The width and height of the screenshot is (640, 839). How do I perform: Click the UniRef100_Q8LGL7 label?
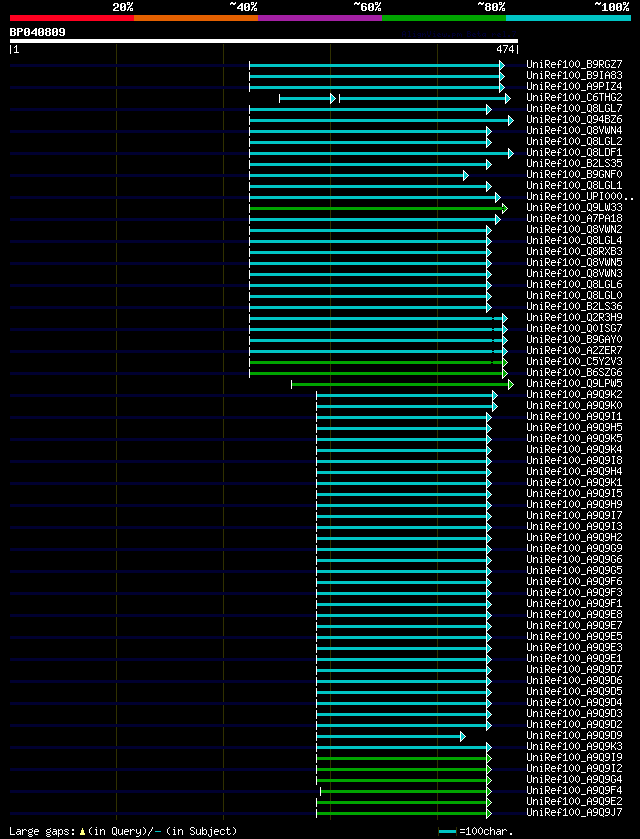pyautogui.click(x=574, y=109)
